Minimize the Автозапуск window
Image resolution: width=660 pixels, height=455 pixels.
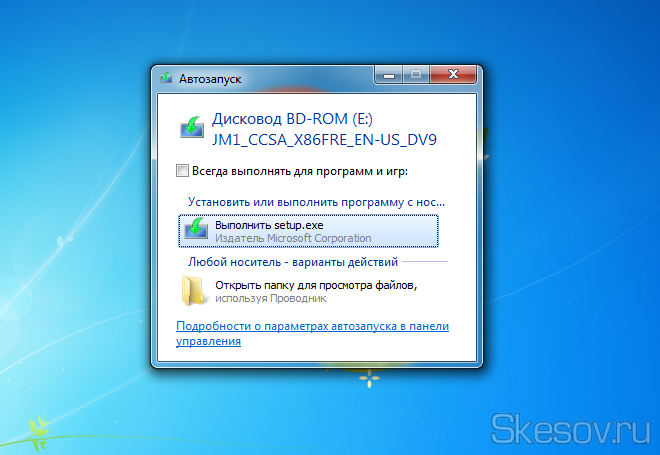389,74
